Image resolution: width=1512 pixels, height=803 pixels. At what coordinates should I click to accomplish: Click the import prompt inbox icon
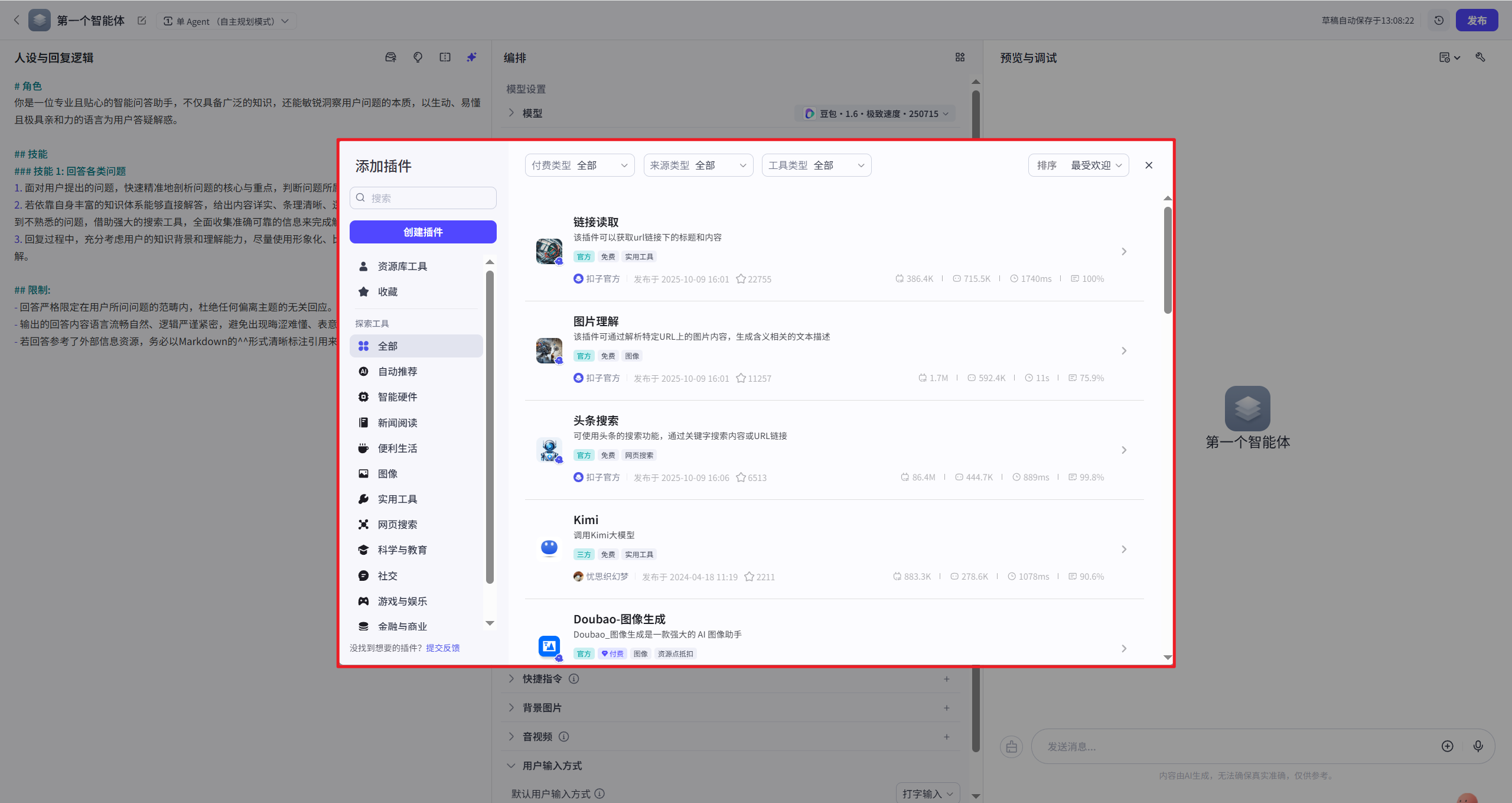(390, 57)
